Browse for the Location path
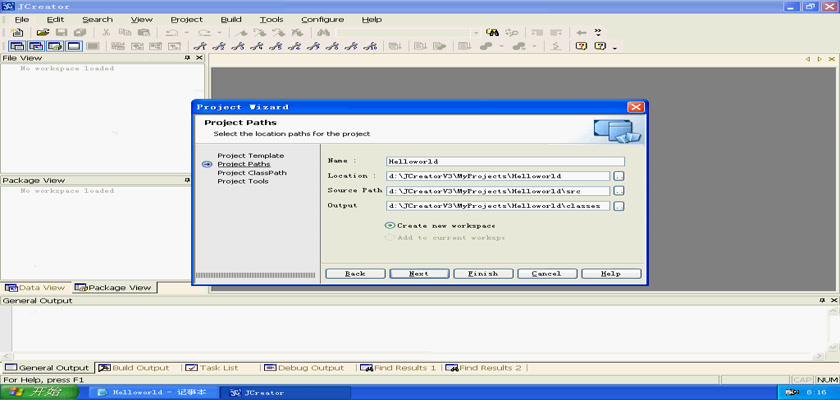Image resolution: width=840 pixels, height=400 pixels. point(619,176)
